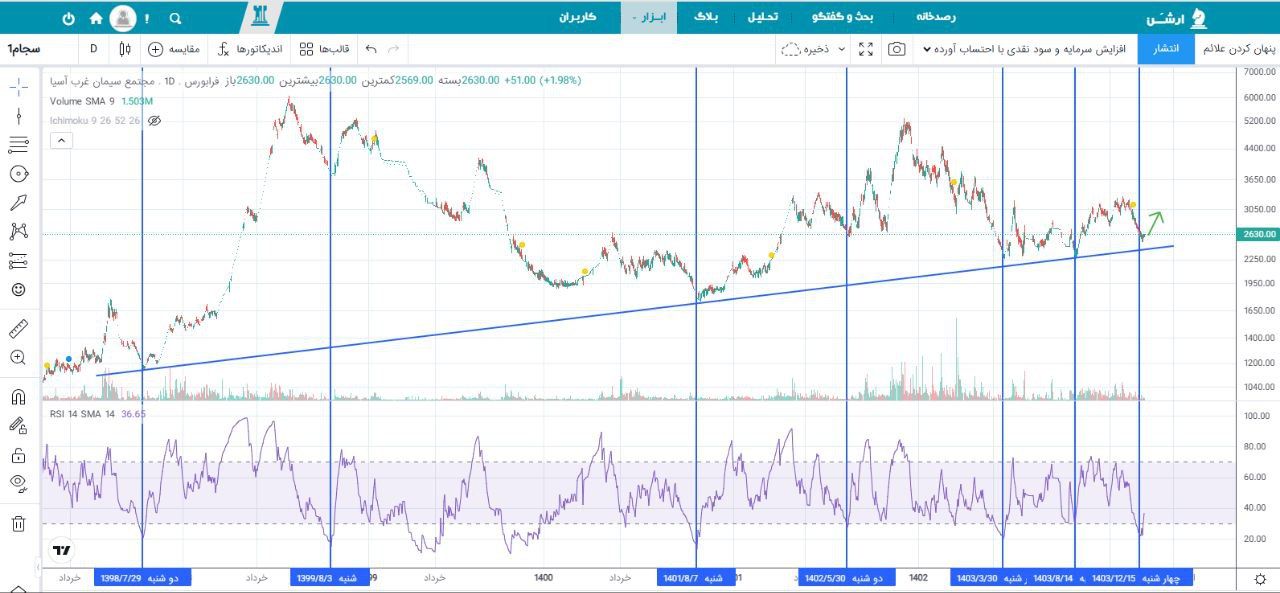Log out with the power icon

tap(68, 18)
